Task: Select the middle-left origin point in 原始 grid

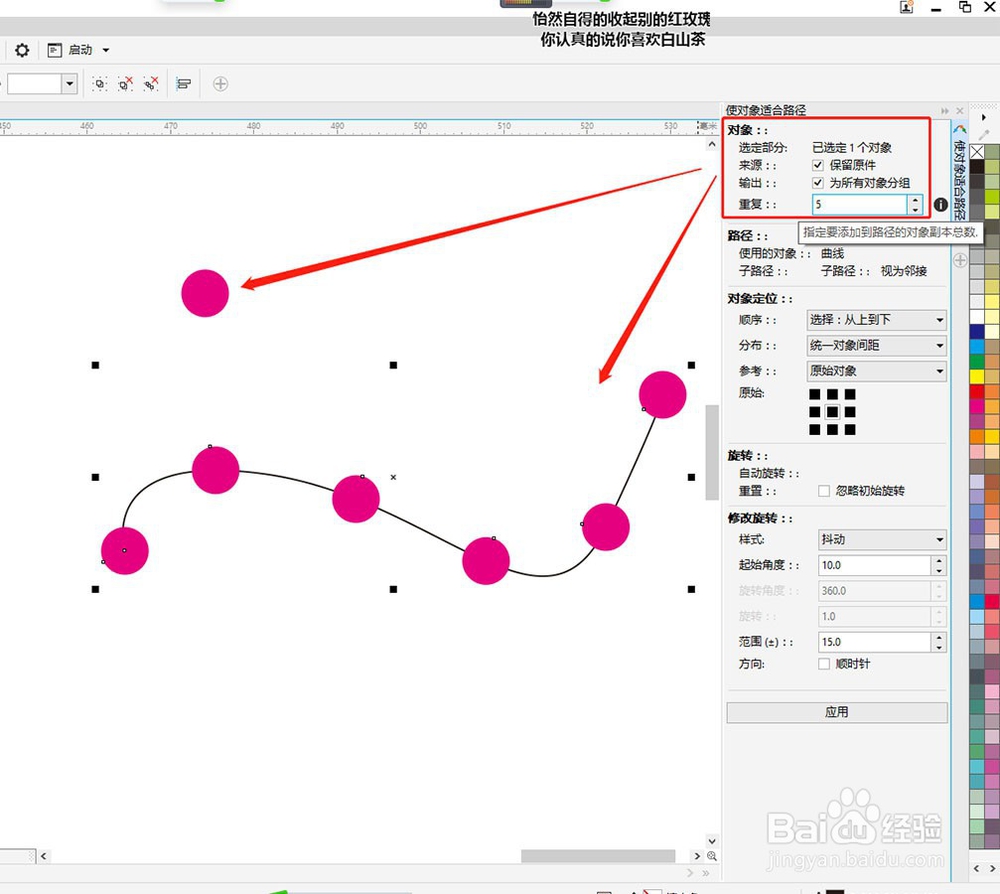Action: point(814,412)
